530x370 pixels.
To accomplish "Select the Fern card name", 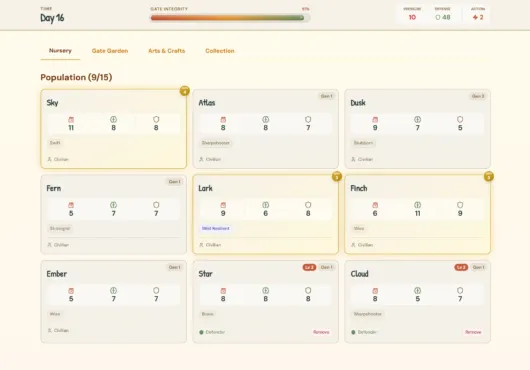I will [x=54, y=188].
